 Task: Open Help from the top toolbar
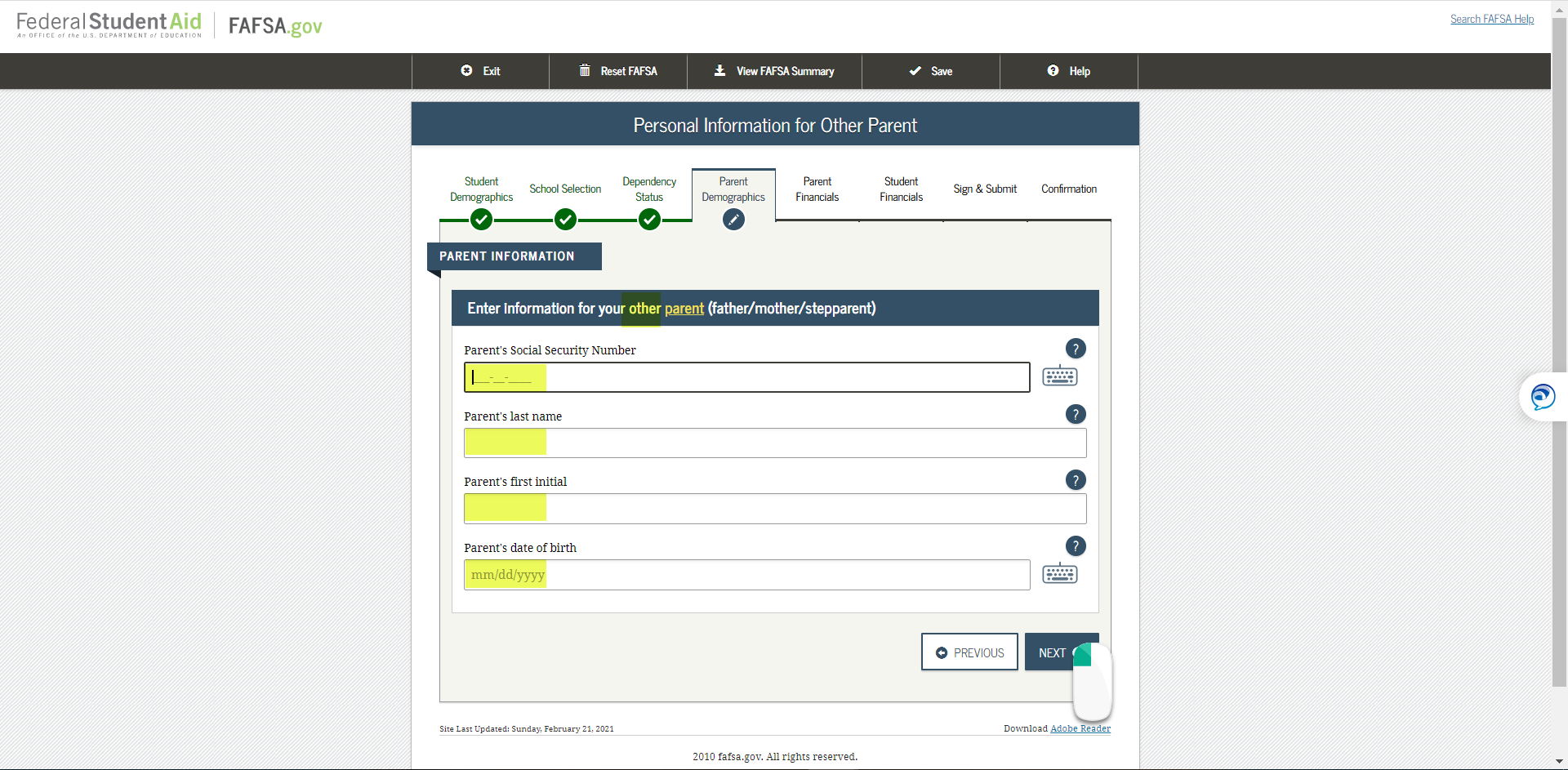click(x=1068, y=71)
